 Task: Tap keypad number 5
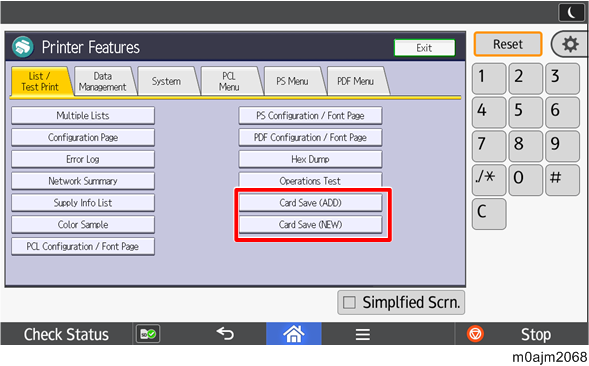(526, 112)
